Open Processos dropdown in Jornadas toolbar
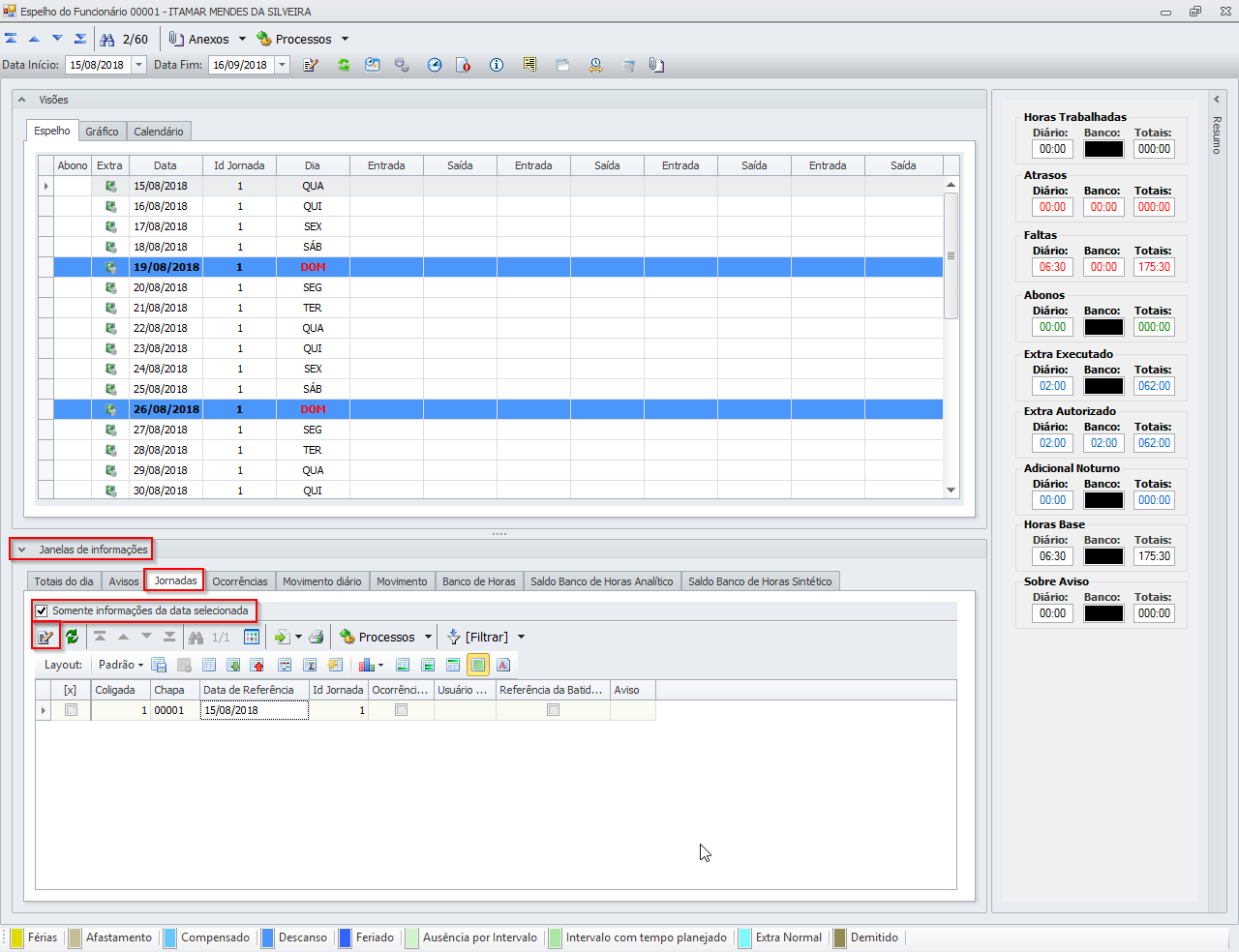This screenshot has width=1239, height=952. pos(428,637)
